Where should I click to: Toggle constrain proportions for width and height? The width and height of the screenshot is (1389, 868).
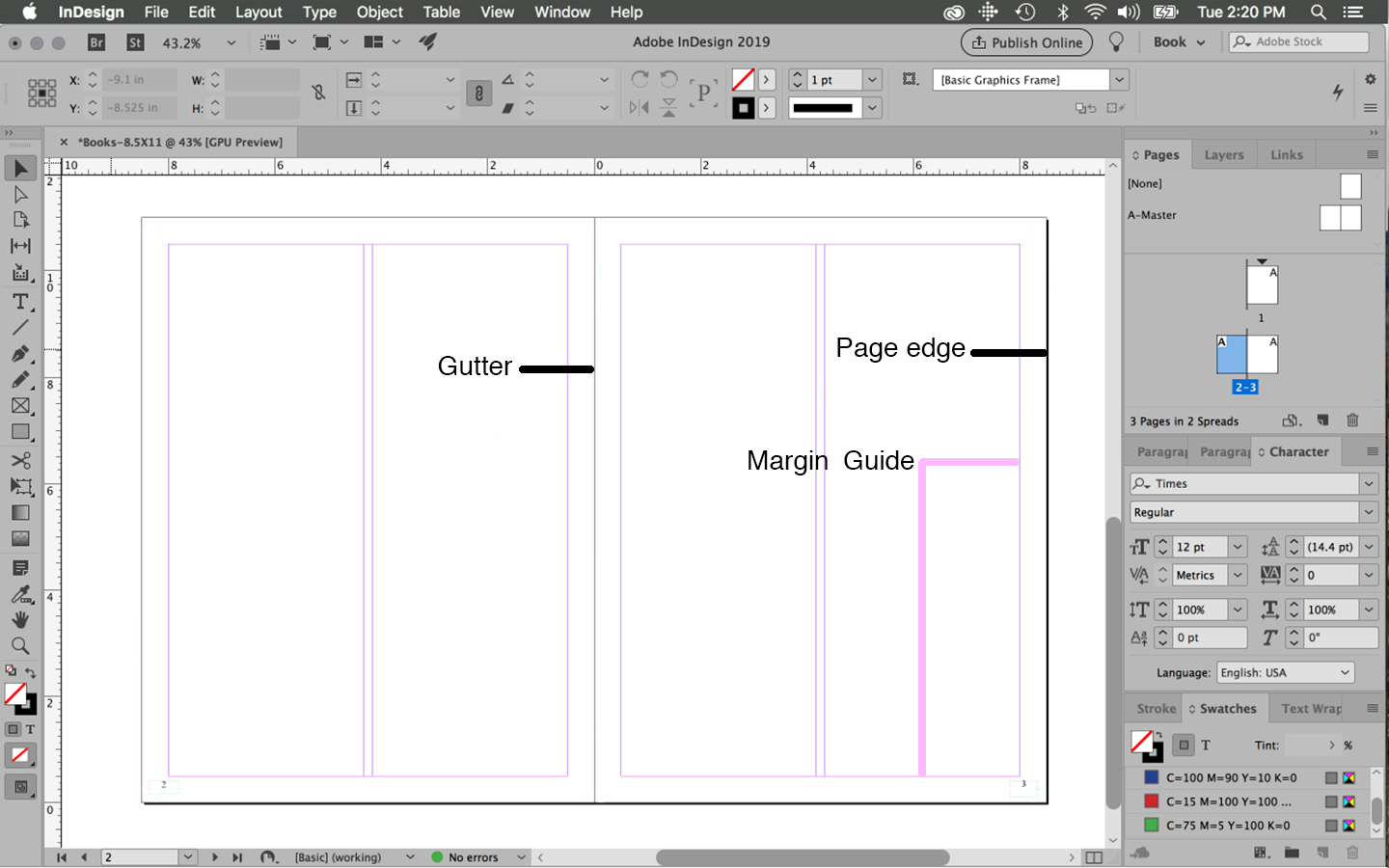318,93
